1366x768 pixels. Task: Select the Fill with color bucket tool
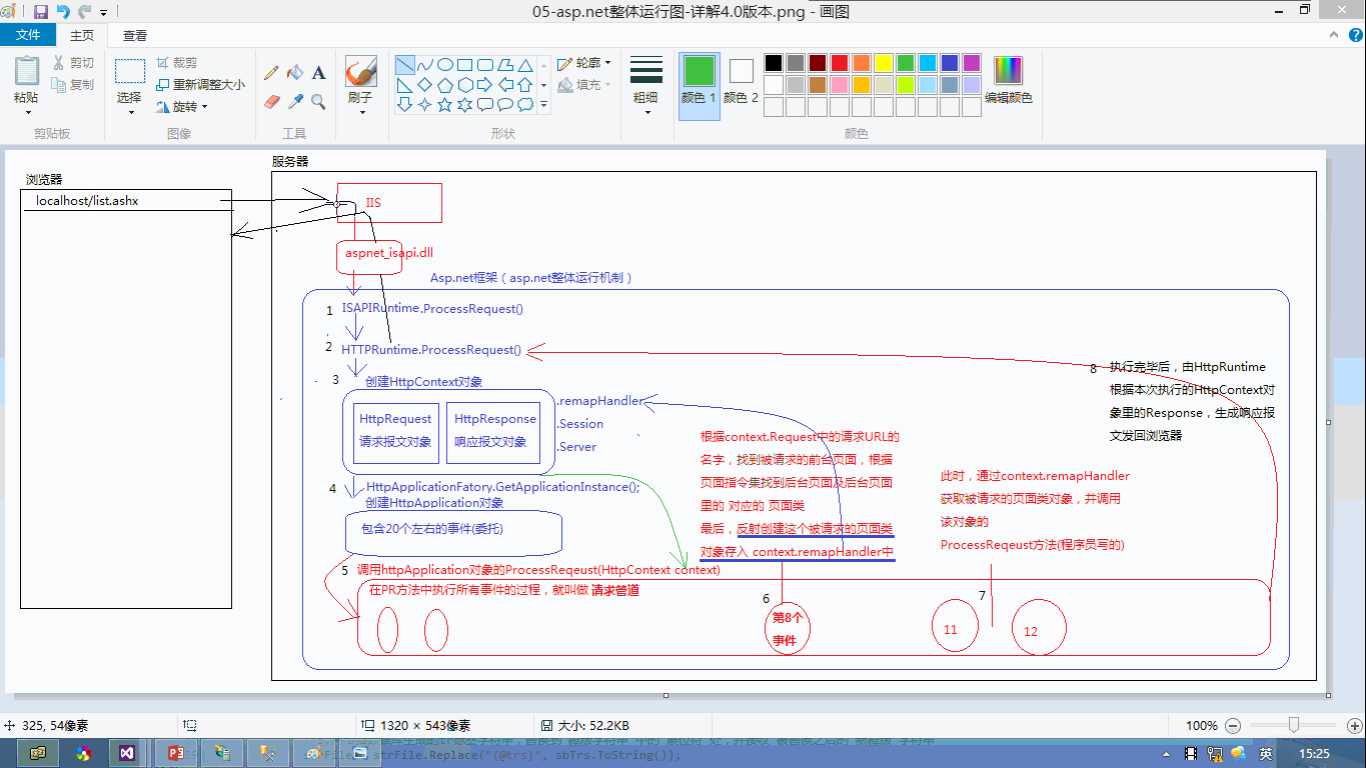click(295, 73)
